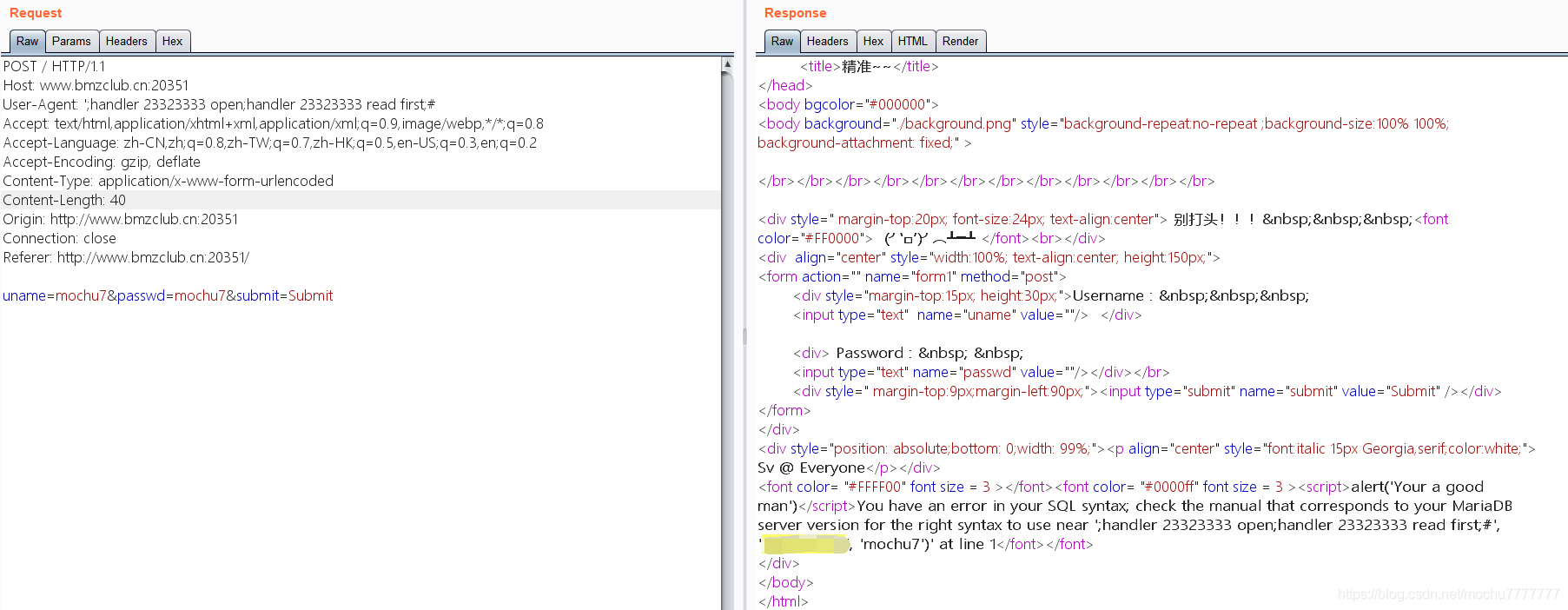The image size is (1568, 610).
Task: Click the Response panel heading
Action: (x=795, y=13)
